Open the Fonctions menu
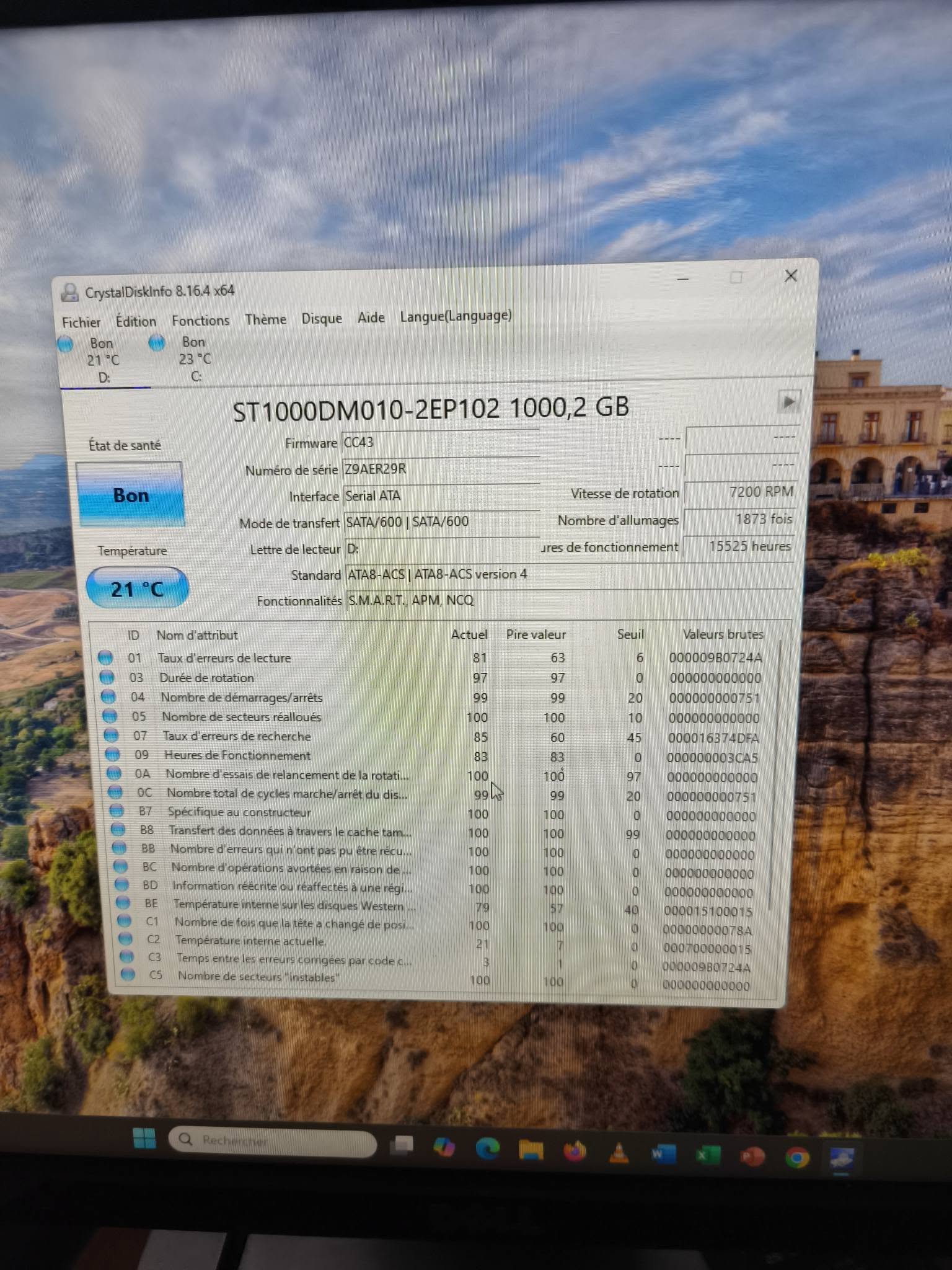The width and height of the screenshot is (952, 1270). point(200,321)
